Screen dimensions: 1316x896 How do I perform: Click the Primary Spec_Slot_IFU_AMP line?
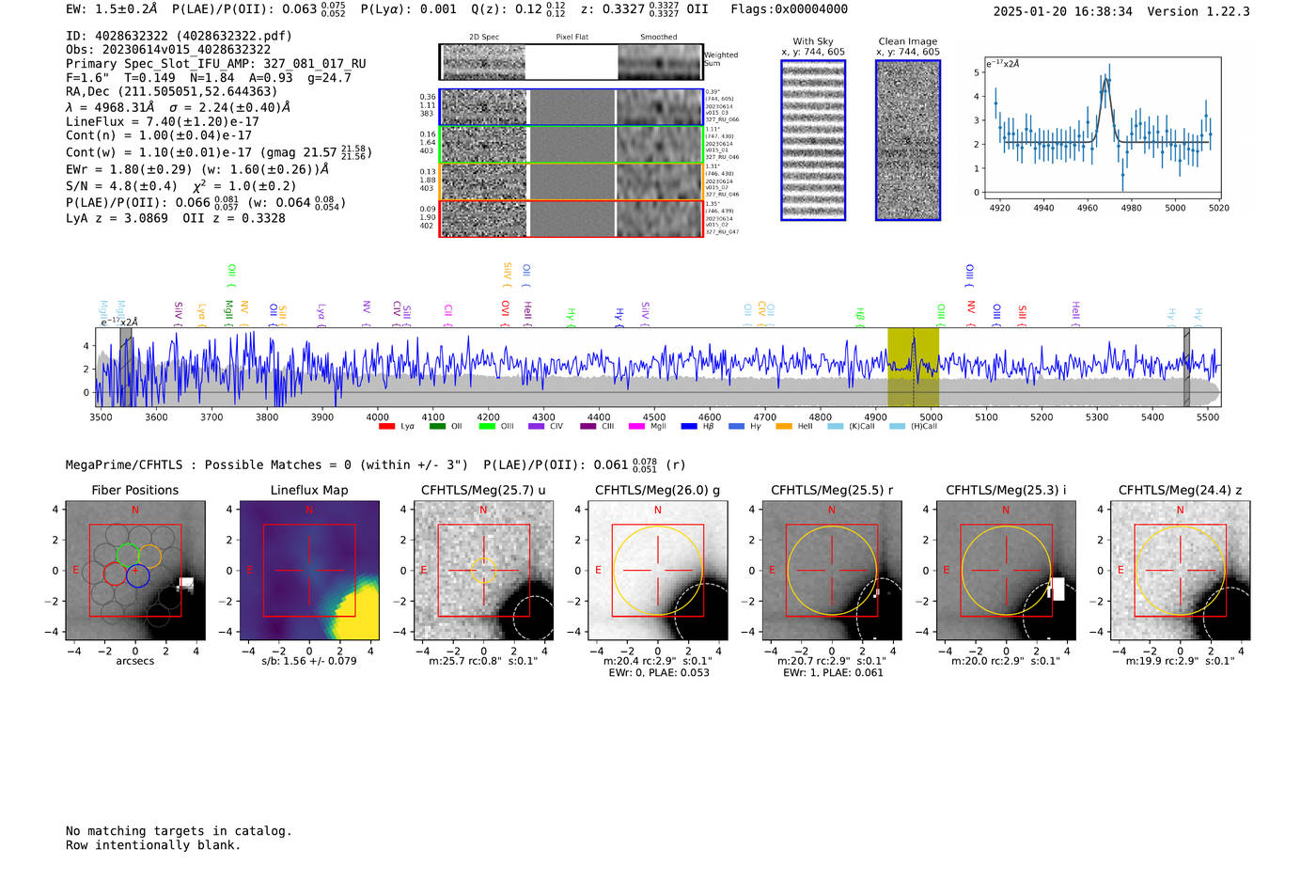click(216, 64)
